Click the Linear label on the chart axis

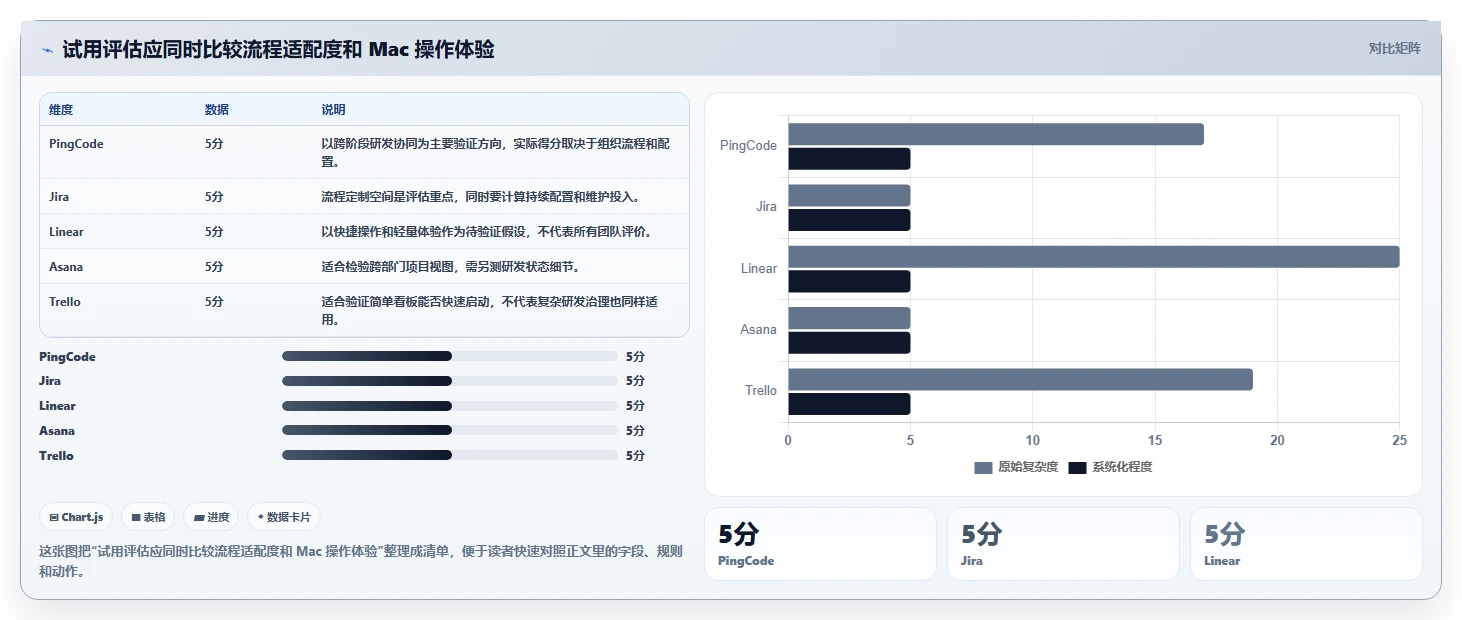pyautogui.click(x=759, y=269)
